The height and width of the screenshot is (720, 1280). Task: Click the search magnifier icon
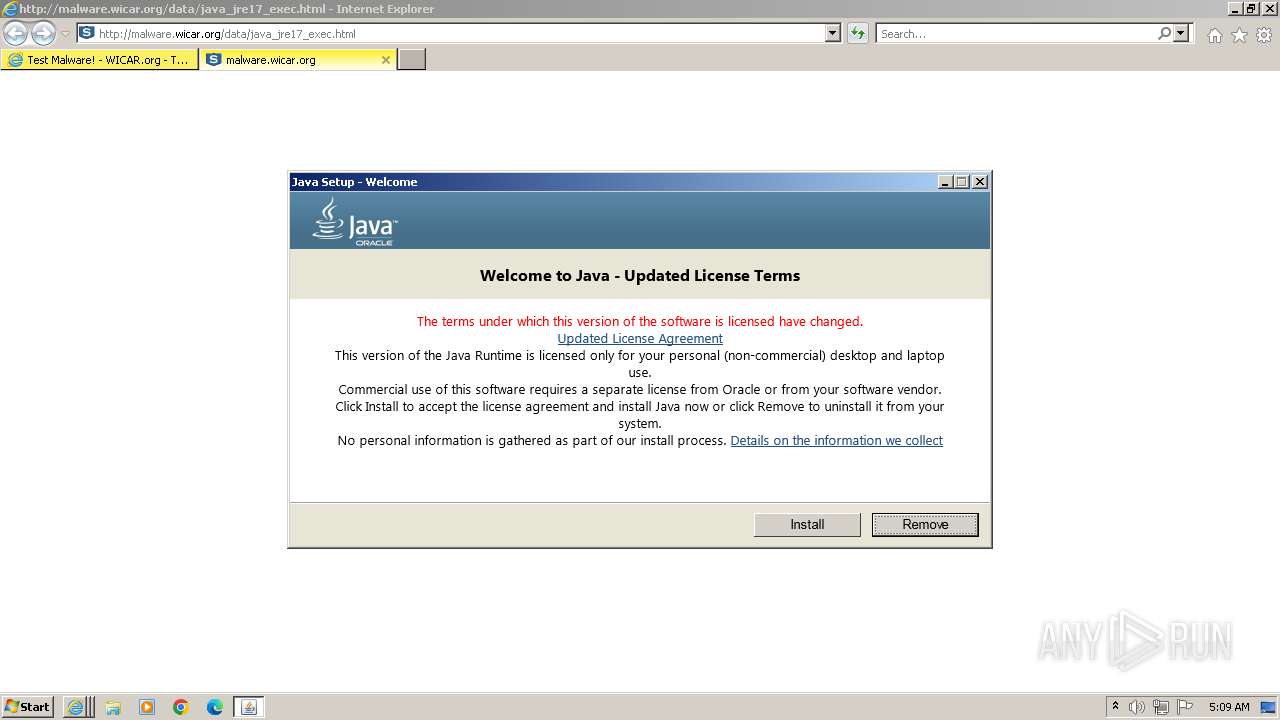pyautogui.click(x=1164, y=33)
